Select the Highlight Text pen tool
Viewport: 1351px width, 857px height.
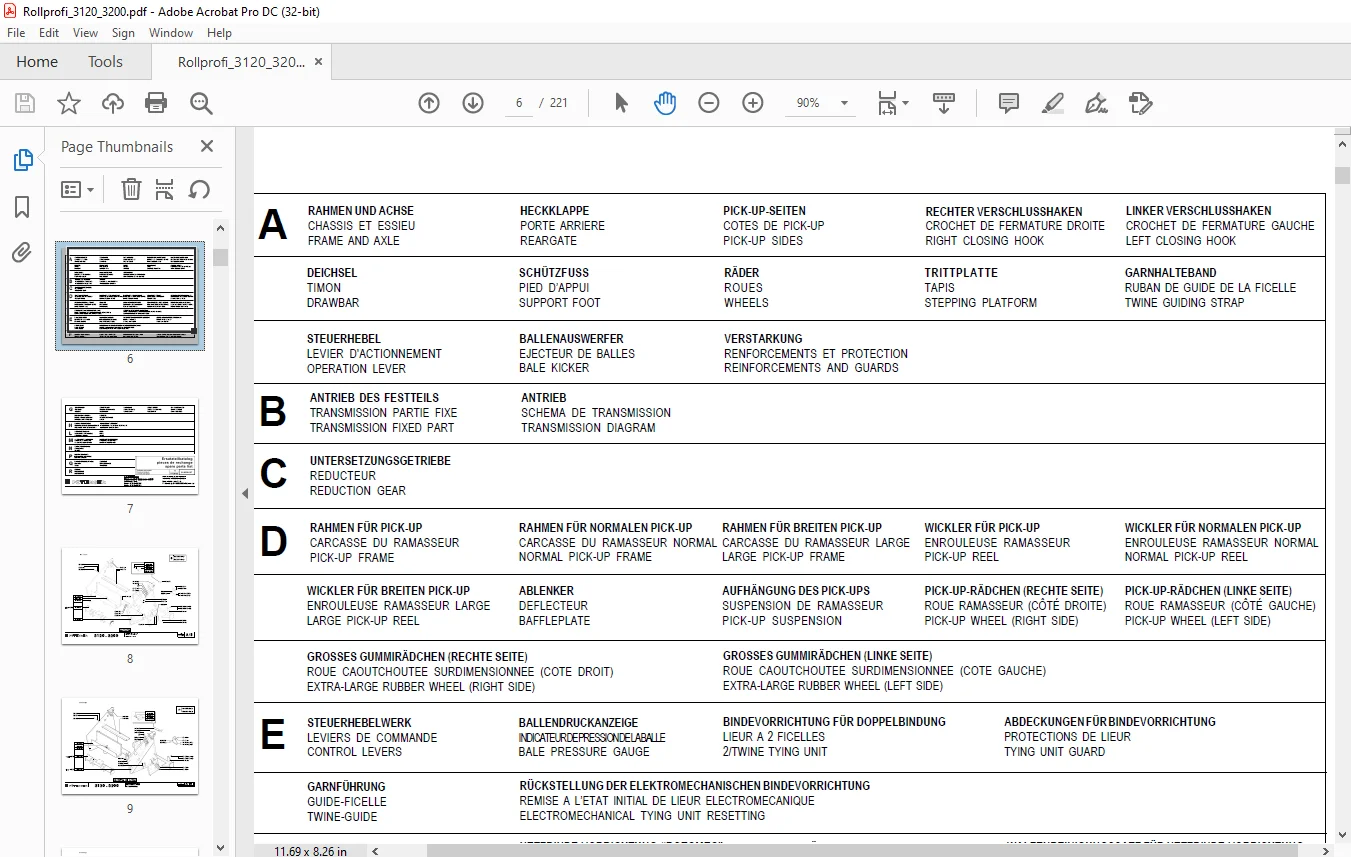(1052, 103)
